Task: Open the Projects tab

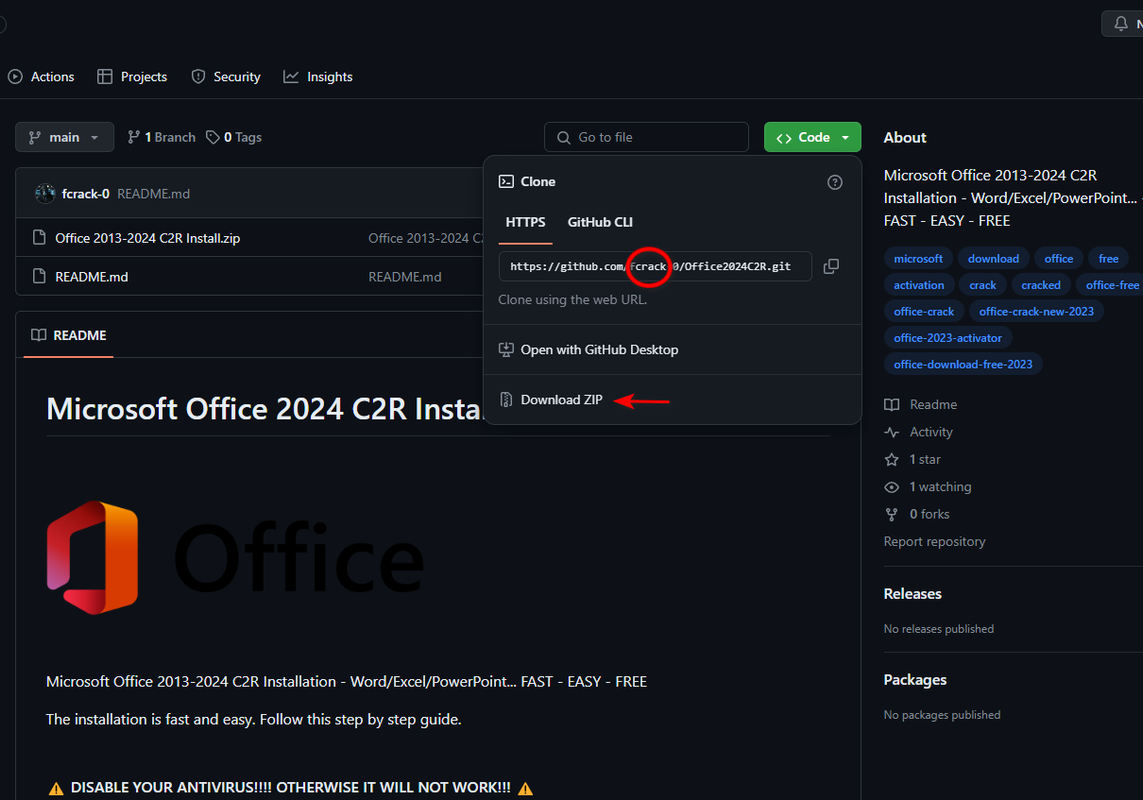Action: tap(132, 77)
